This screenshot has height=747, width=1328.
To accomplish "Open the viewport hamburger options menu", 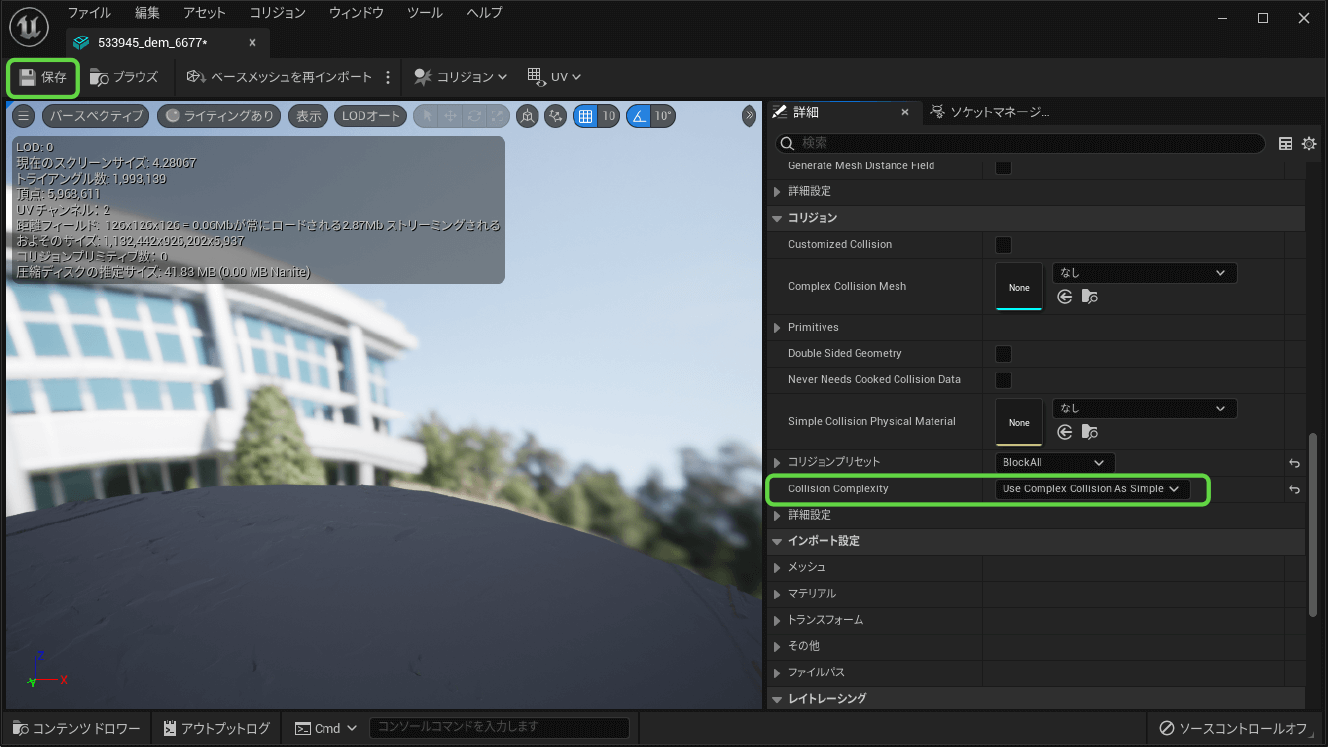I will tap(24, 116).
